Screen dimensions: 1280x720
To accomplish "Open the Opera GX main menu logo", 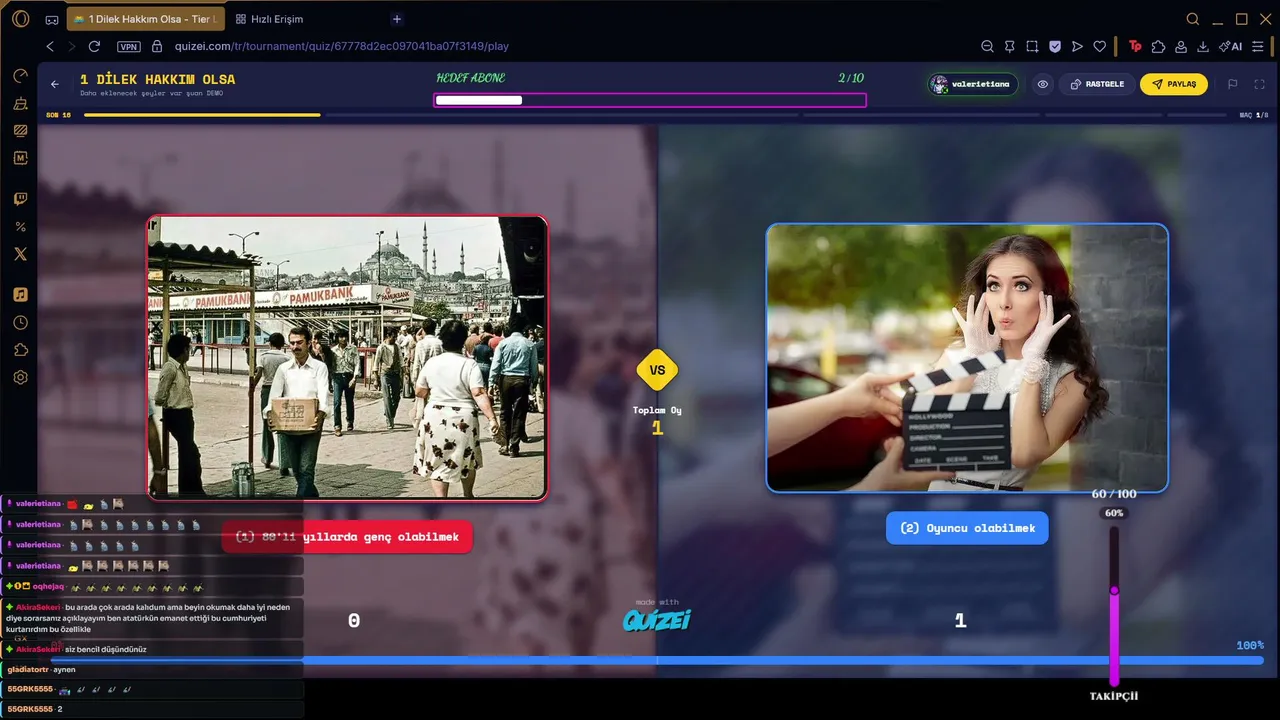I will [20, 19].
